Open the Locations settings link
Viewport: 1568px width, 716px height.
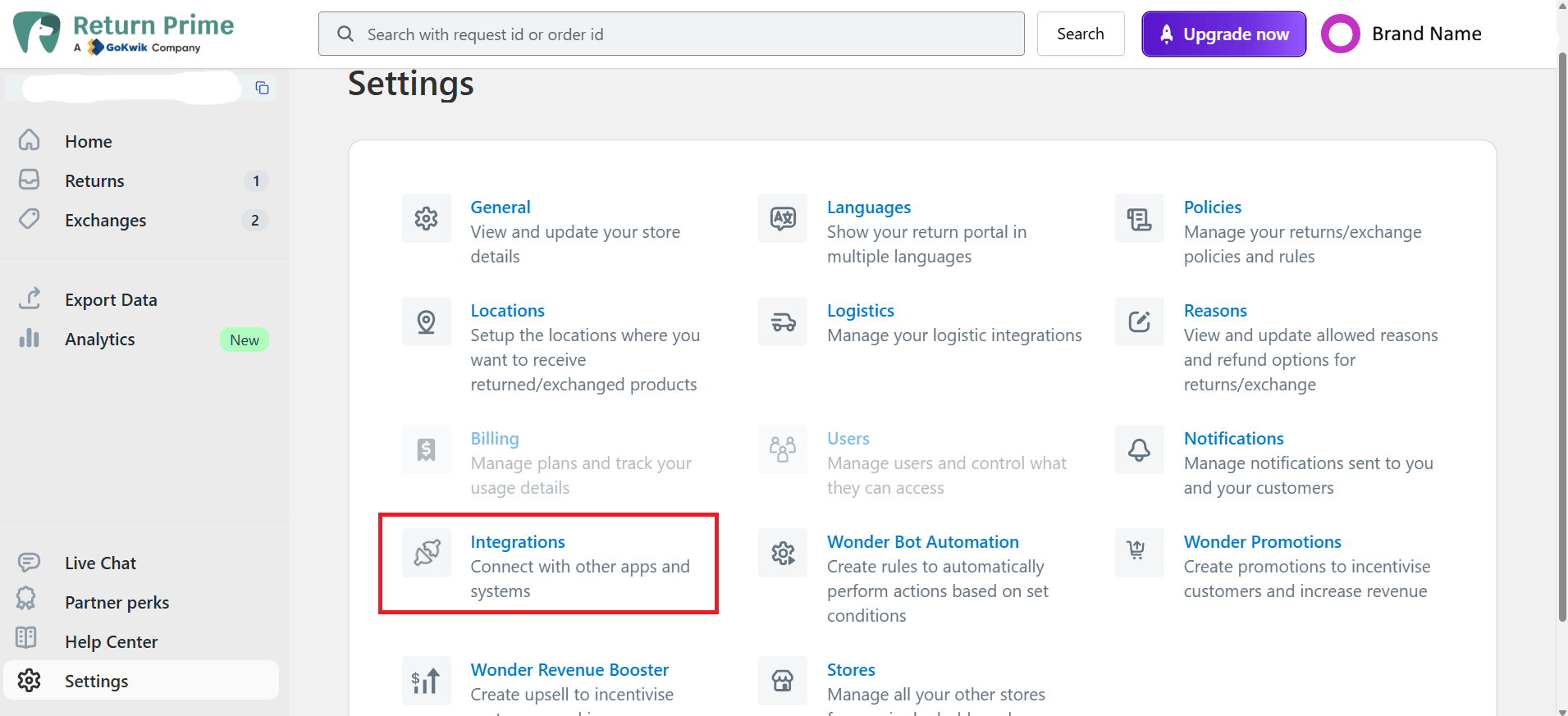508,310
